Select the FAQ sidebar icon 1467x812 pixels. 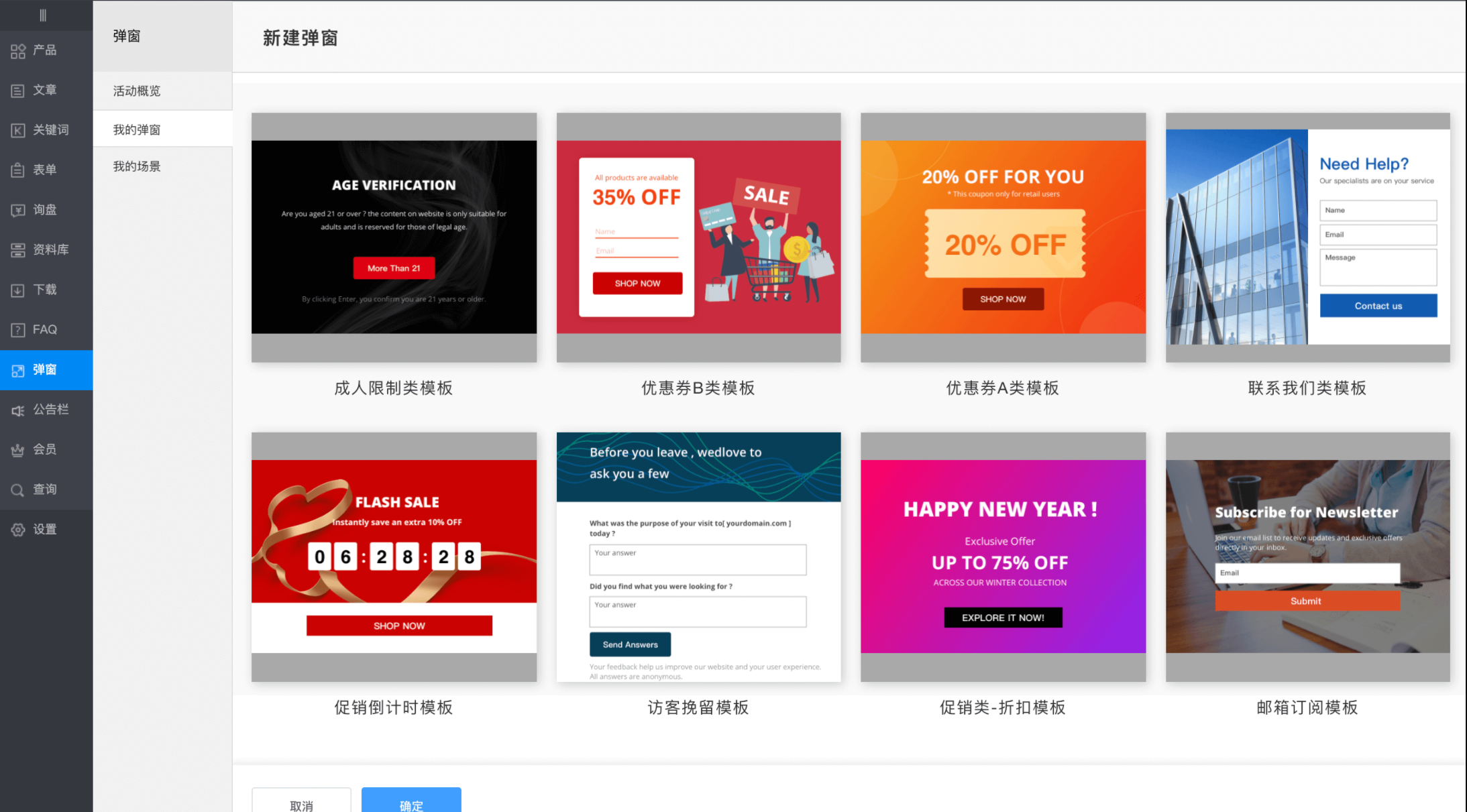point(45,329)
